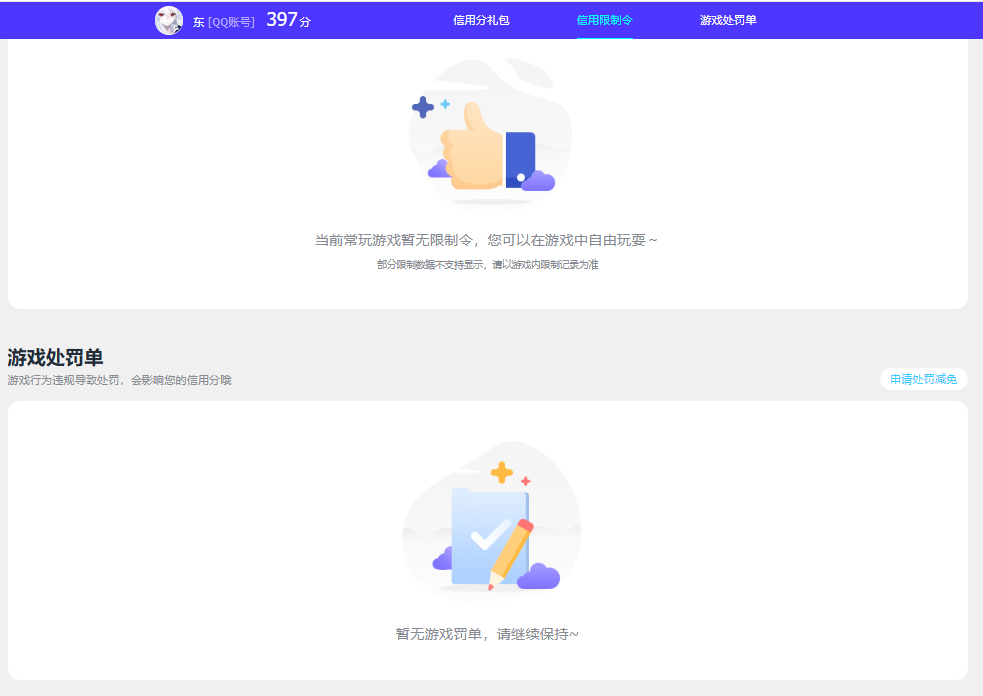
Task: Open the 信用分礼包 tab
Action: (x=481, y=21)
